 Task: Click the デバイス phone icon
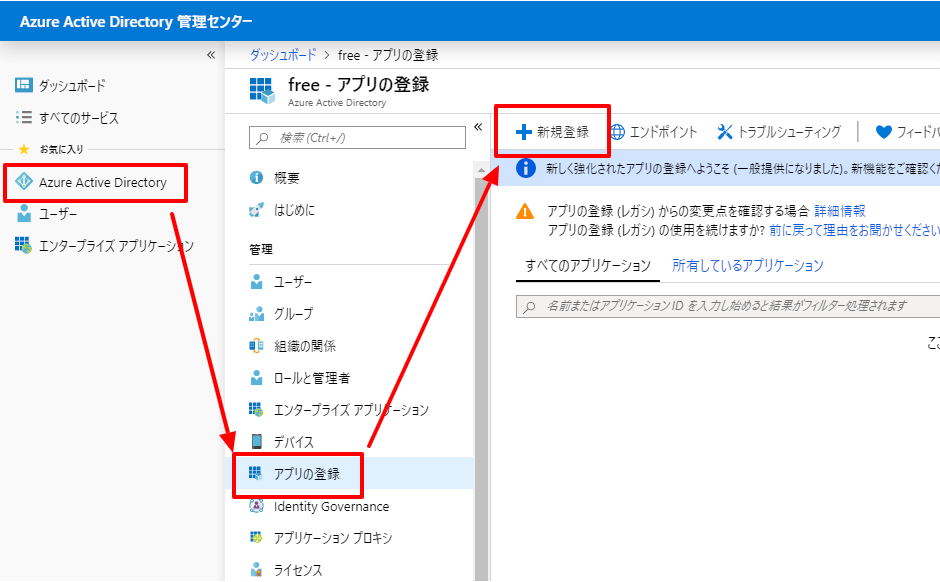257,441
